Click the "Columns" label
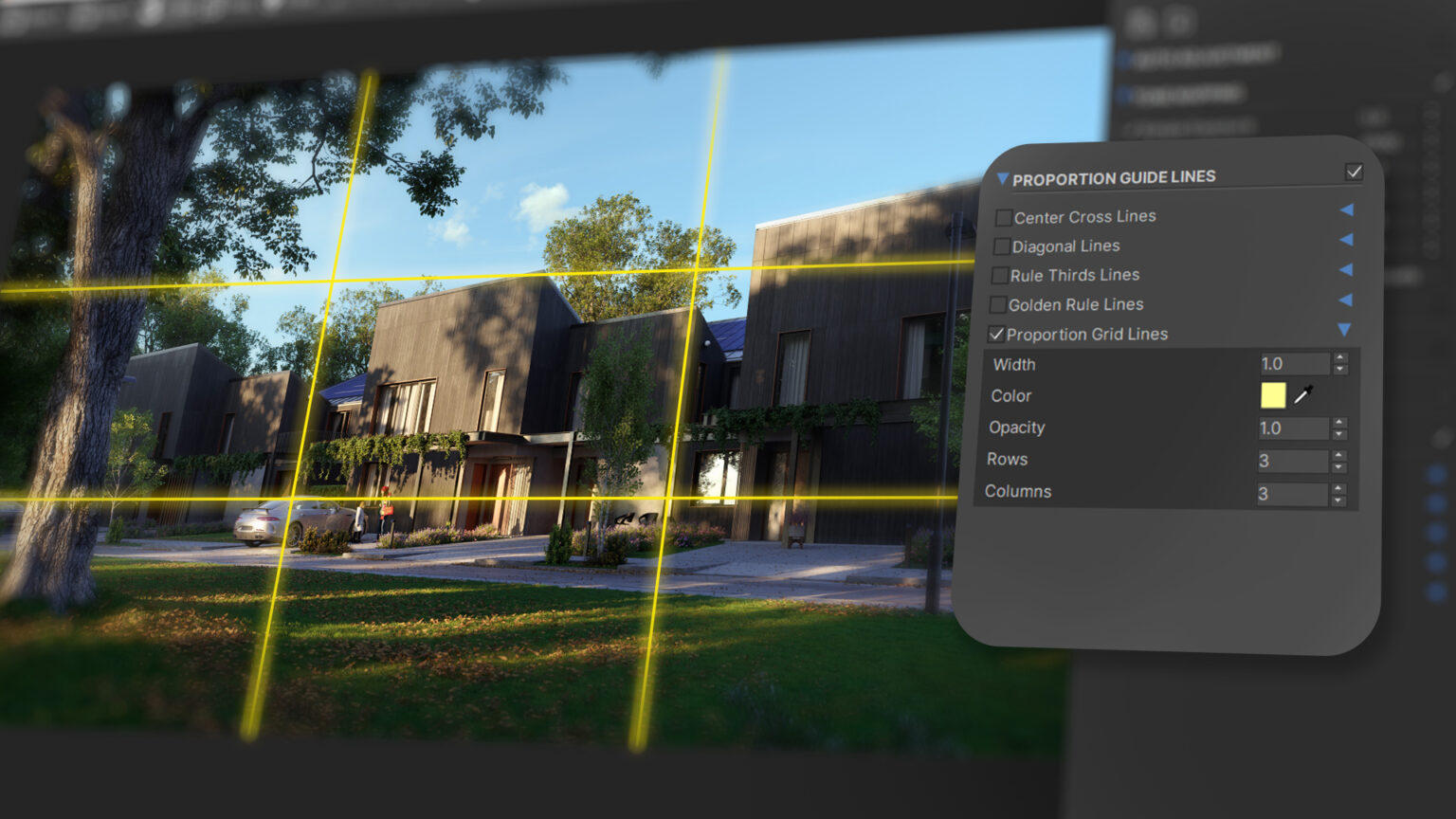The height and width of the screenshot is (819, 1456). (x=1018, y=491)
